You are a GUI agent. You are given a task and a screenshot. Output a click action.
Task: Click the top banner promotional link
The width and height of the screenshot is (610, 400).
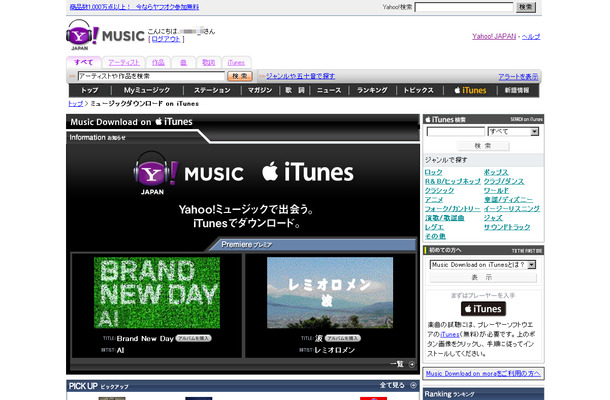point(134,7)
